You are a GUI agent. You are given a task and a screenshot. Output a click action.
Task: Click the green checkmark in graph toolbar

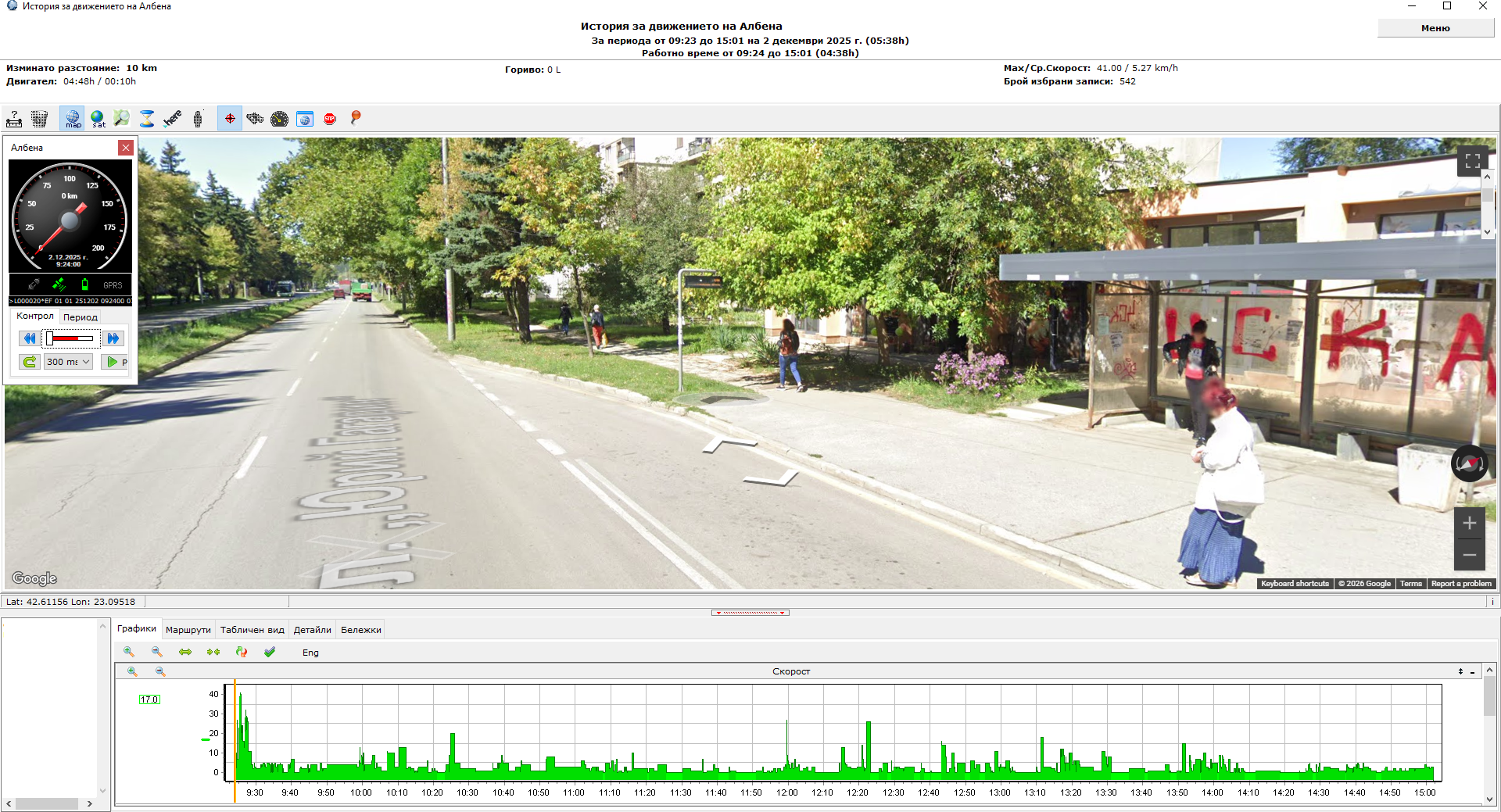270,652
